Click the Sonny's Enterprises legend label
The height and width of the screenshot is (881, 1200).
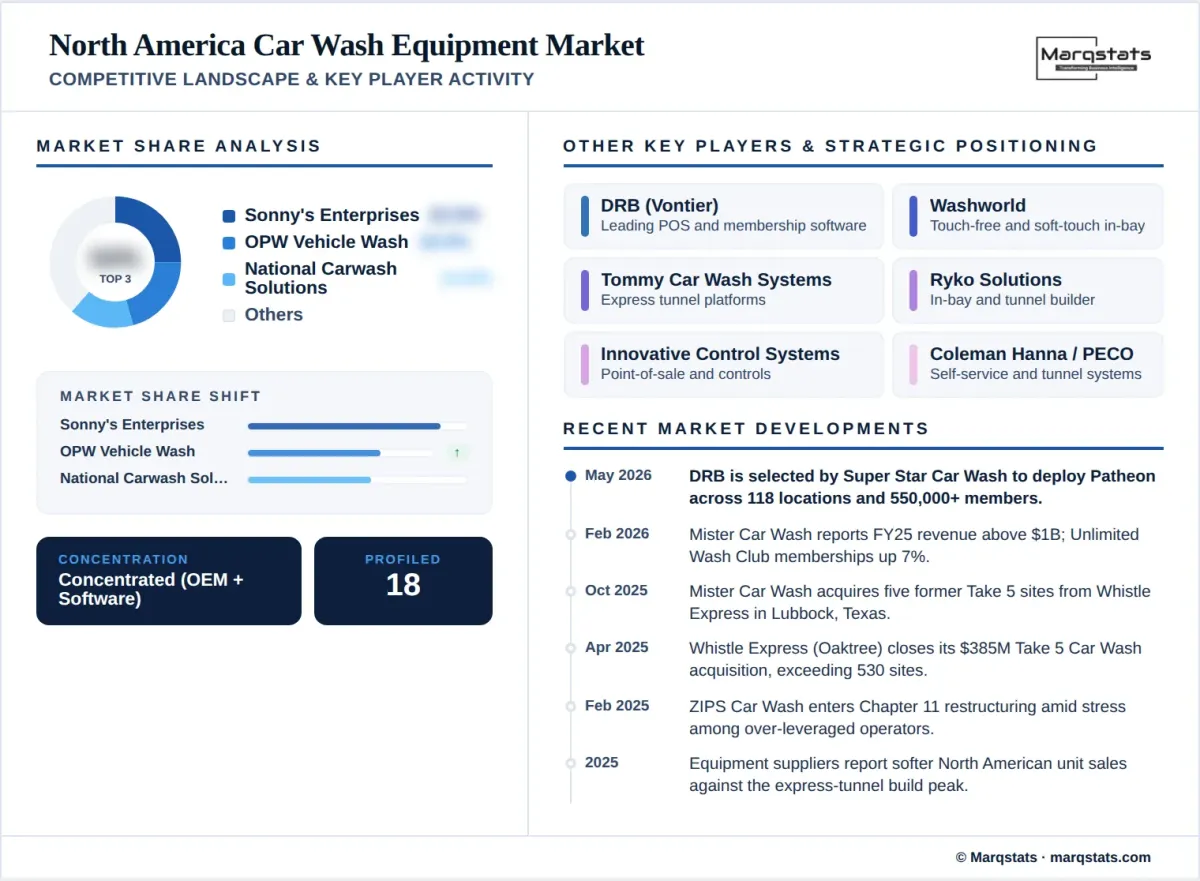pos(332,215)
